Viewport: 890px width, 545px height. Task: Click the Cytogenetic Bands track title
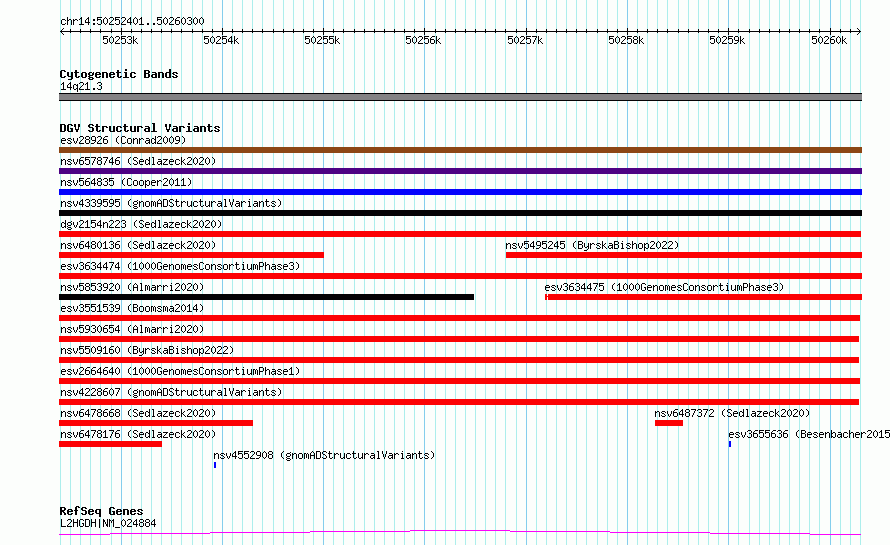119,74
